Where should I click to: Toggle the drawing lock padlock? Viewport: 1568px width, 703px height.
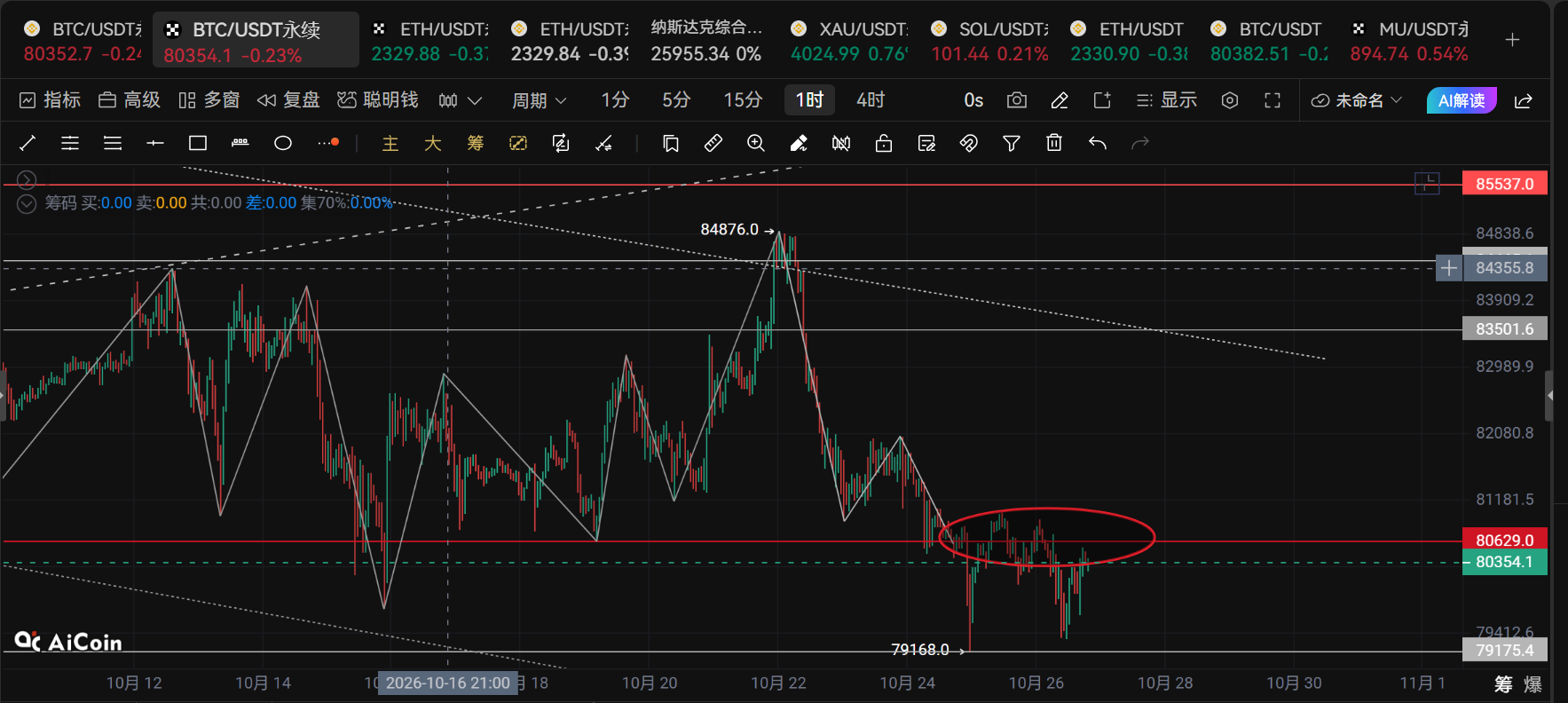click(884, 143)
